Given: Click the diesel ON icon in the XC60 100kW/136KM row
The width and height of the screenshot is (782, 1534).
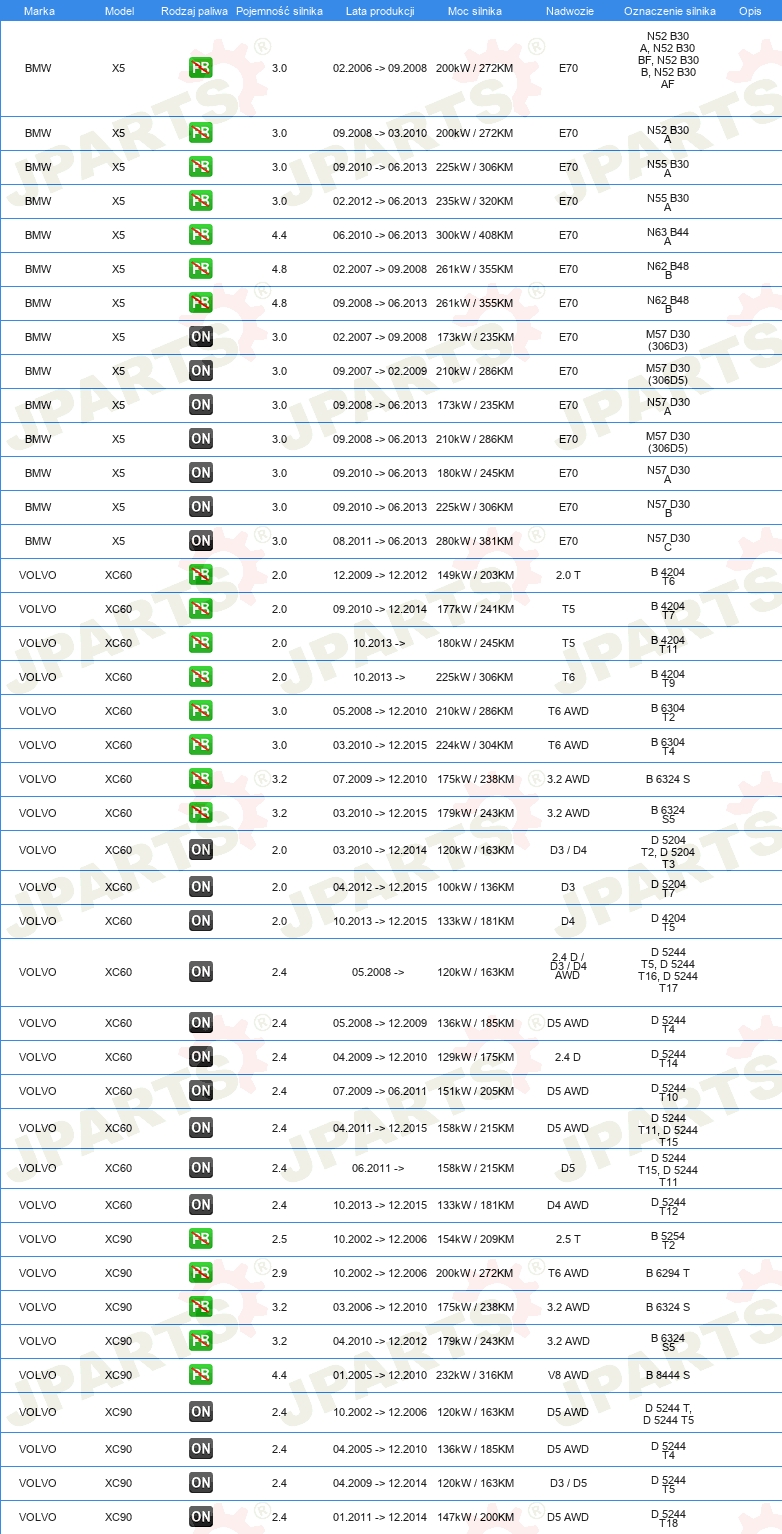Looking at the screenshot, I should coord(201,887).
